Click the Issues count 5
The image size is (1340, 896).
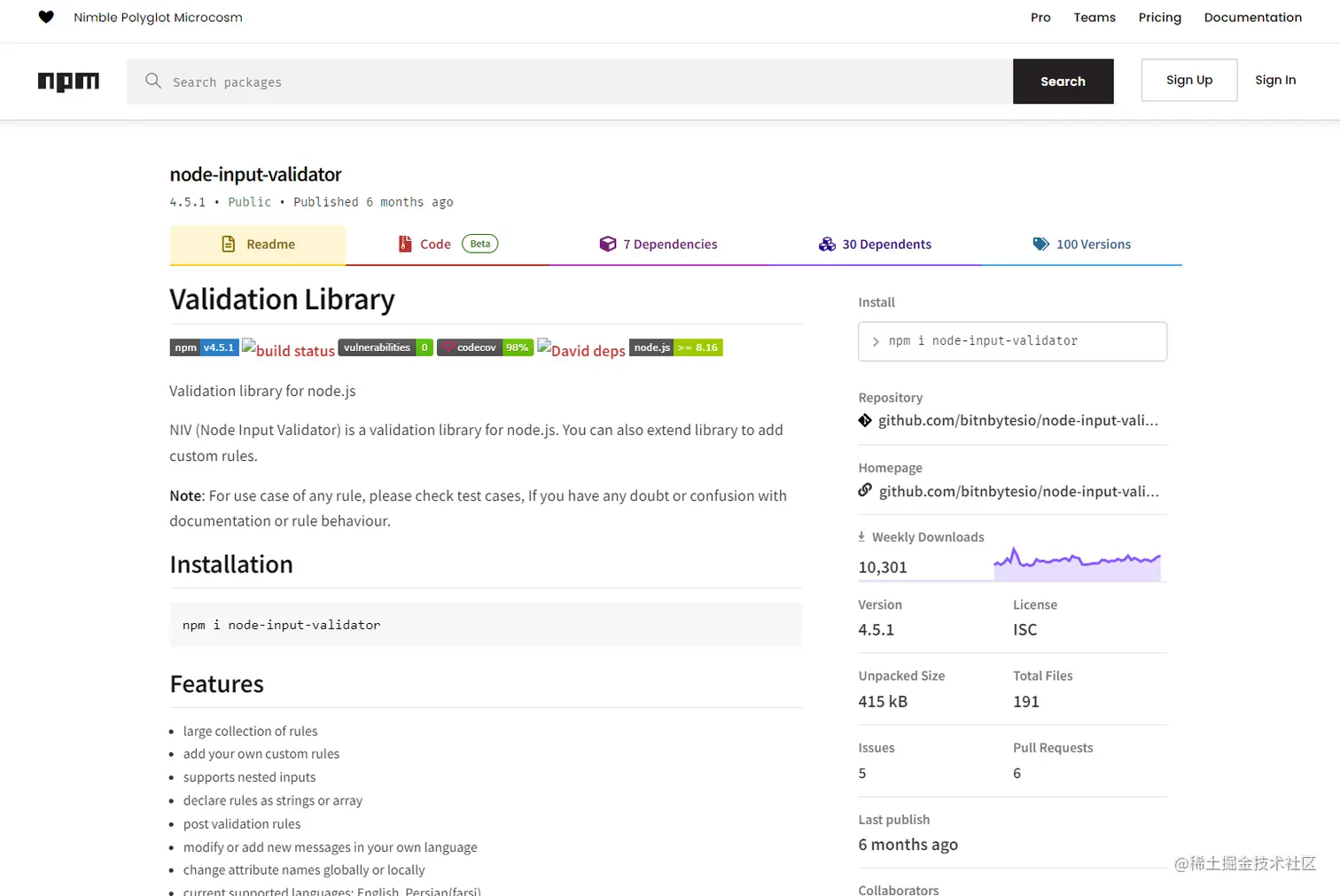coord(862,773)
